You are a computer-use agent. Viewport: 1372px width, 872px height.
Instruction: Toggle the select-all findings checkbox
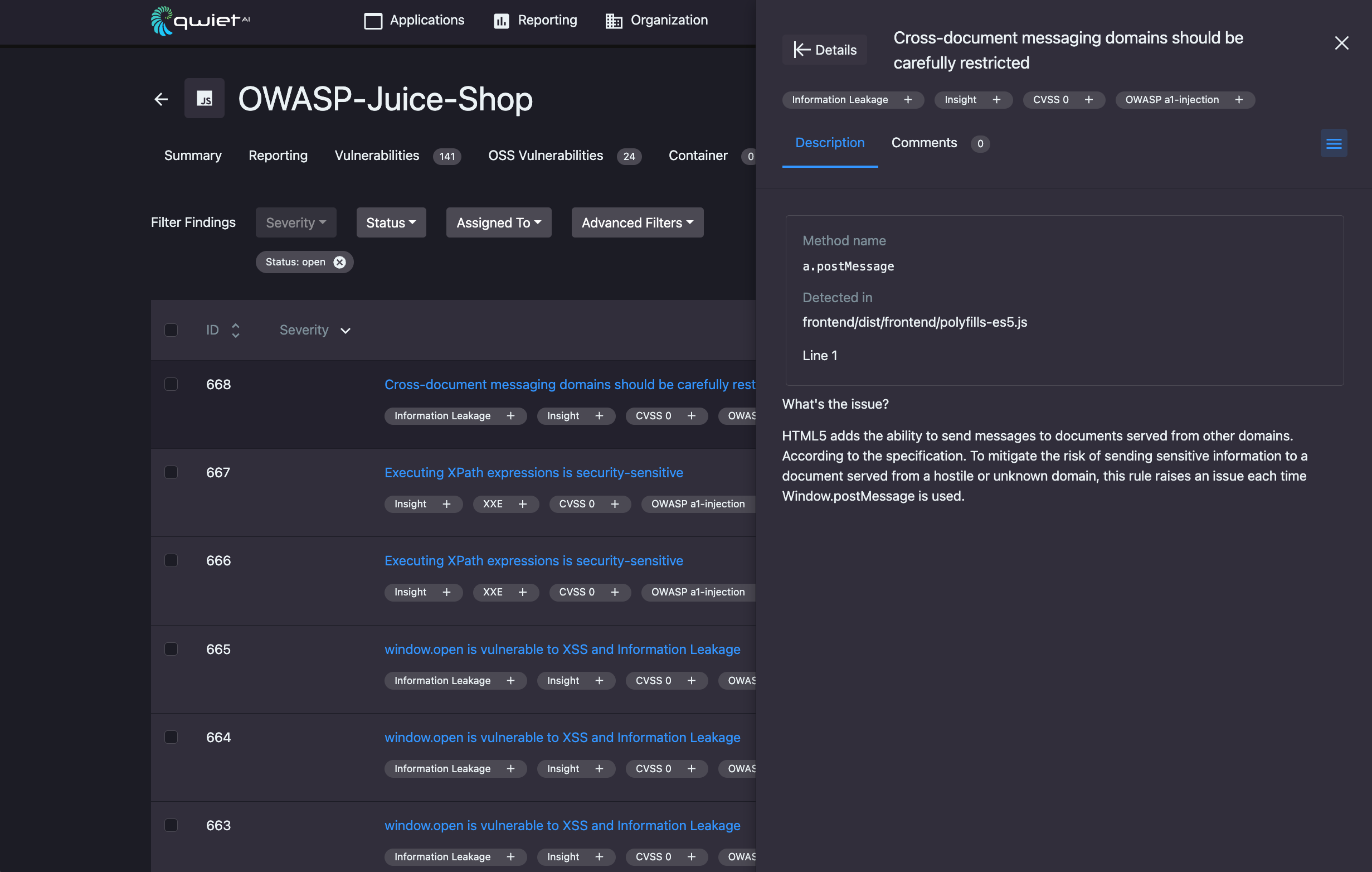pos(171,330)
